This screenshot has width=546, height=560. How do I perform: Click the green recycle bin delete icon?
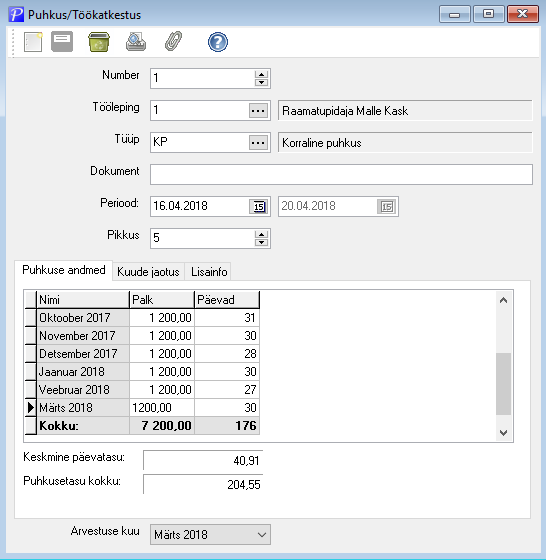point(99,42)
